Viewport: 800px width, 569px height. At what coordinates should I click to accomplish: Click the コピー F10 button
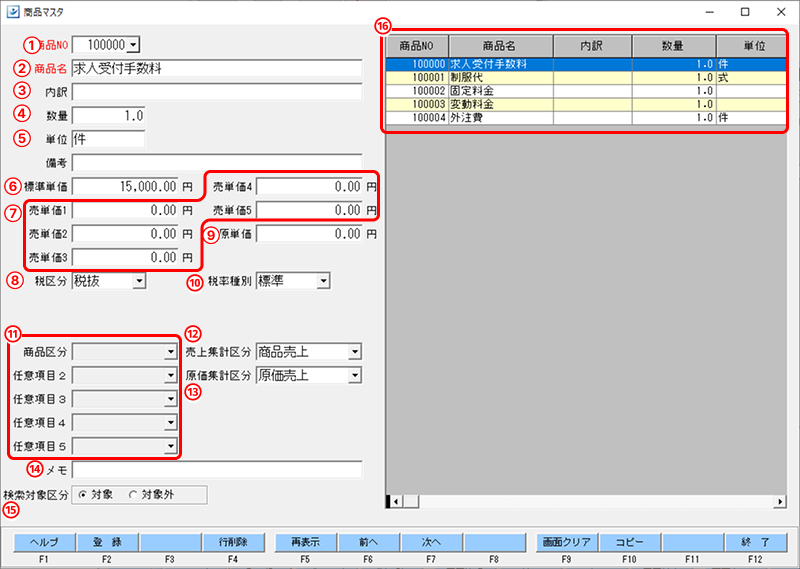(x=630, y=542)
